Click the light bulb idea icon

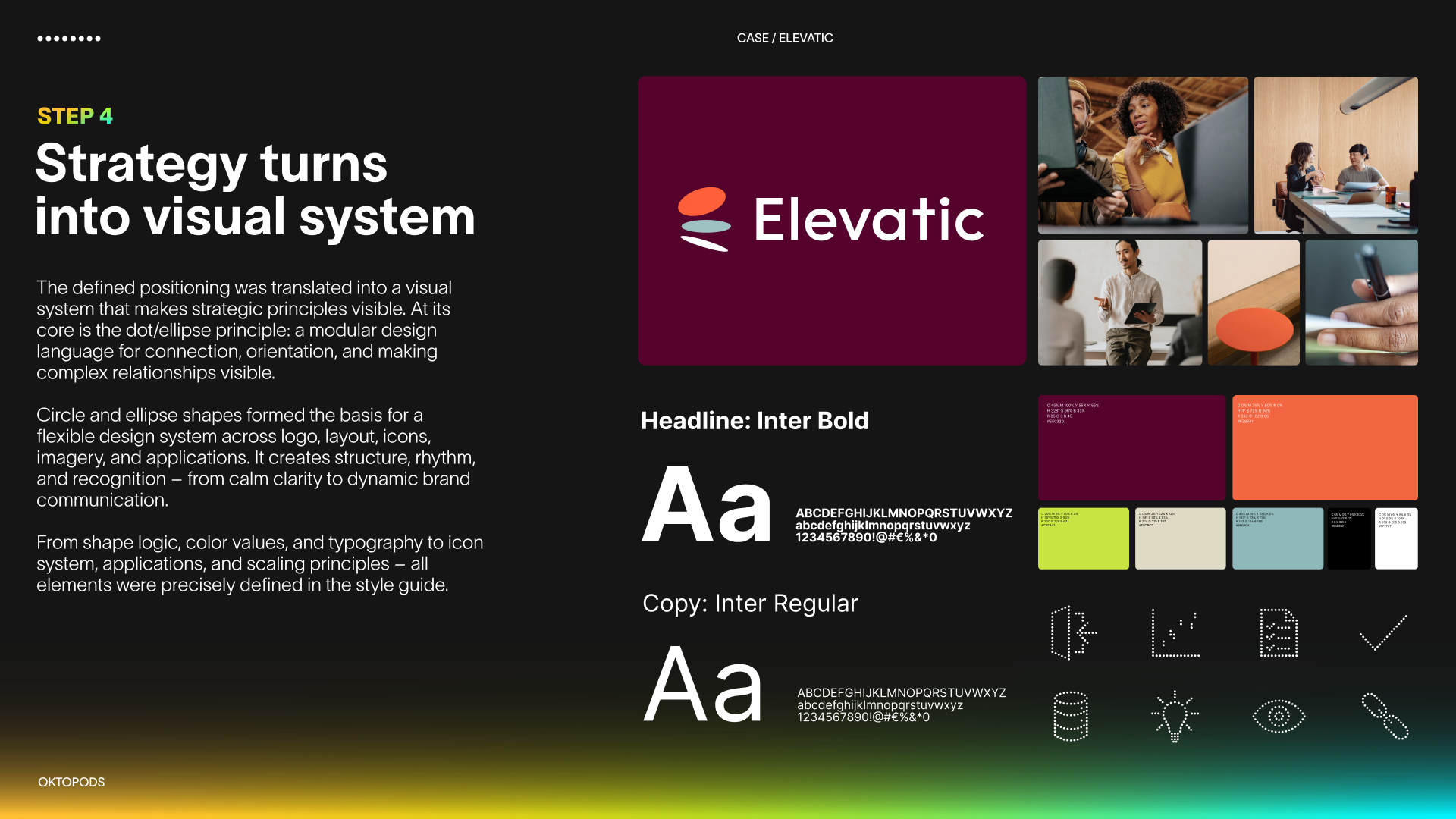(1175, 716)
